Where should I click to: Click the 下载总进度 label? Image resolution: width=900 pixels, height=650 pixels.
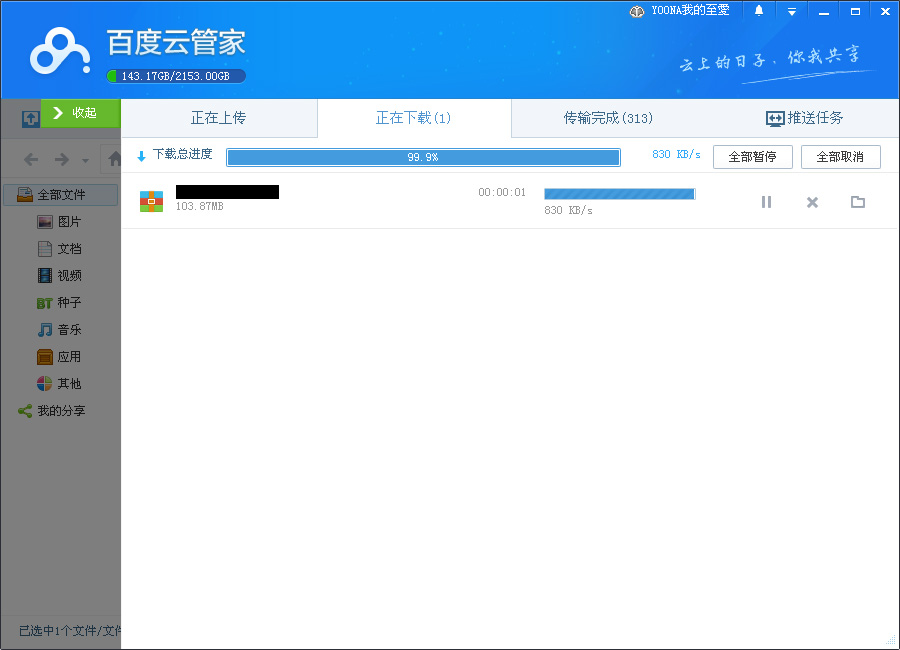pyautogui.click(x=183, y=154)
